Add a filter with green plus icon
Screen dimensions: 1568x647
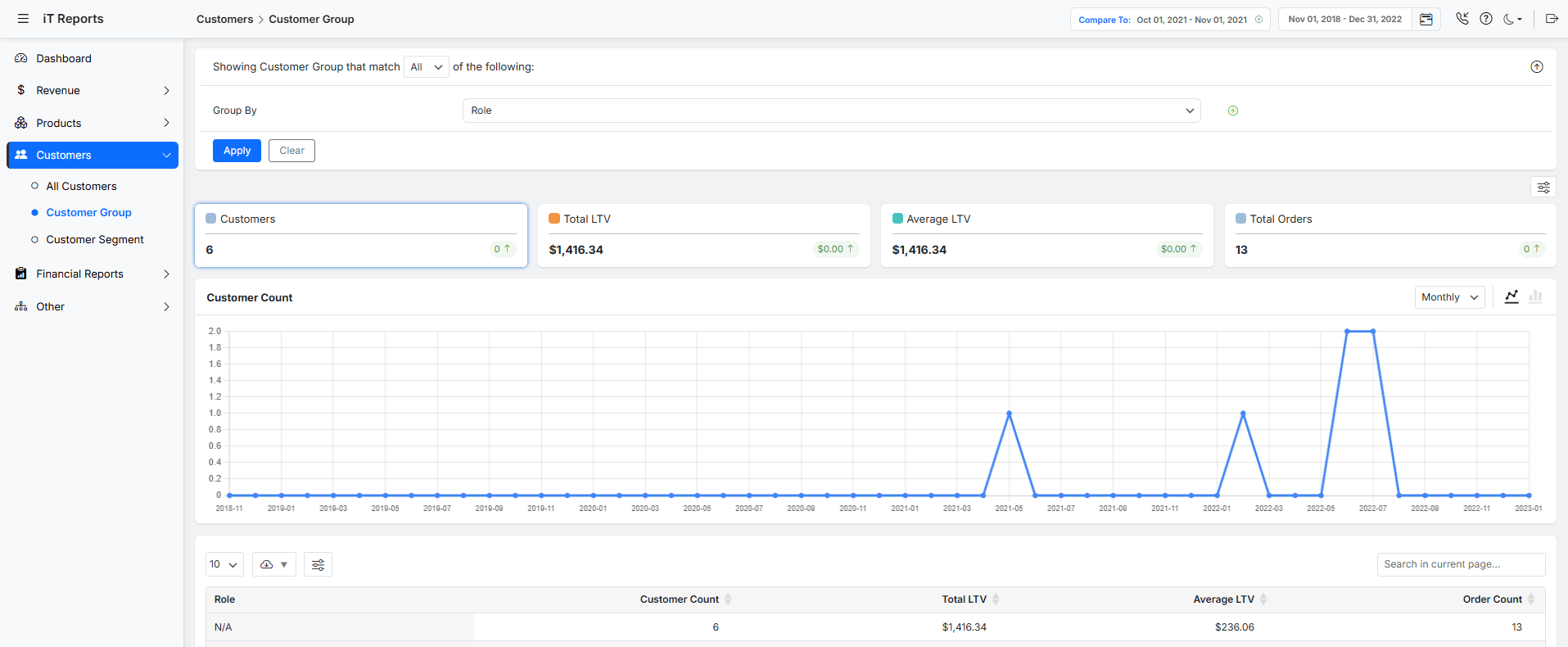click(1232, 111)
